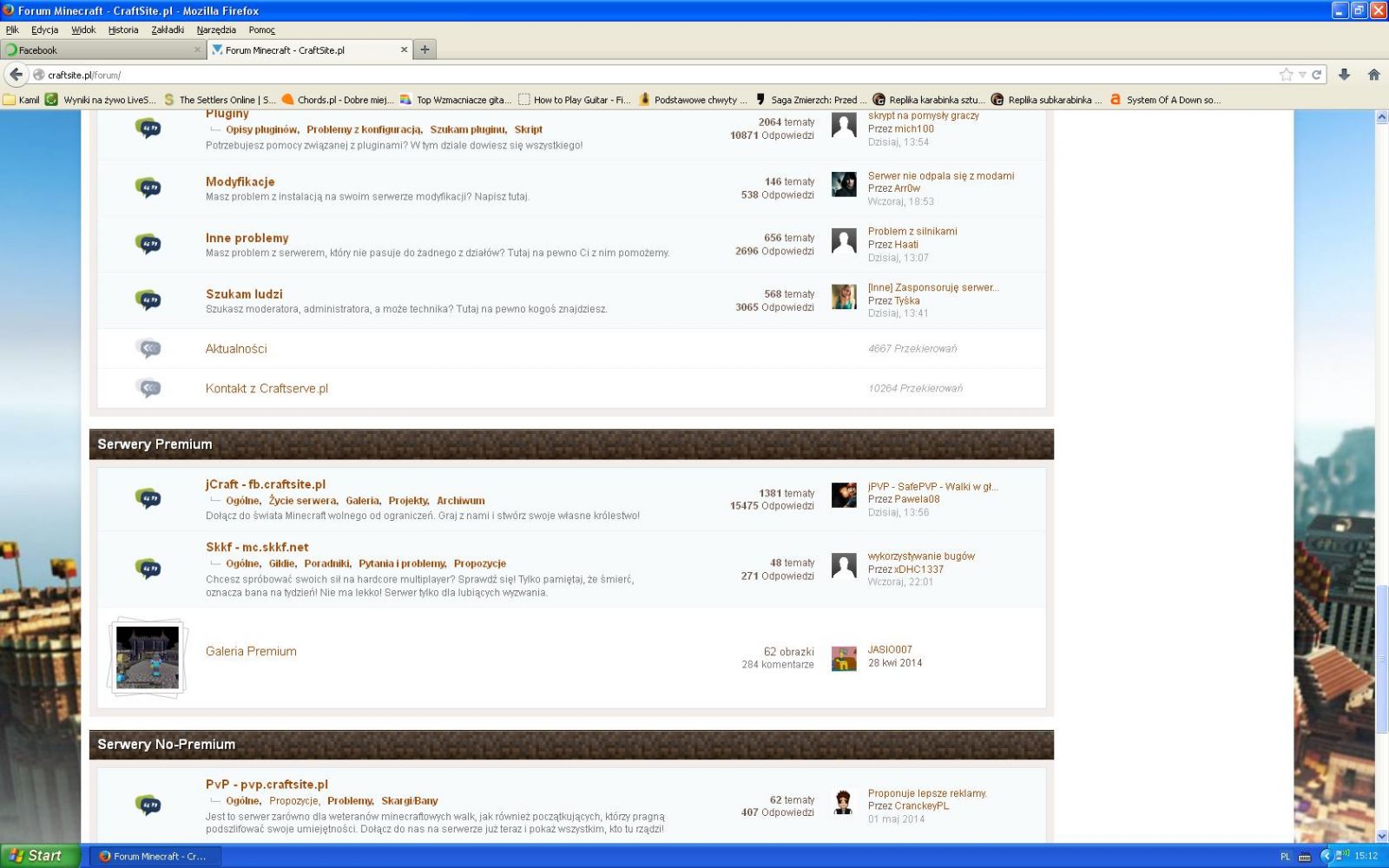1389x868 pixels.
Task: Open the Zakładki menu
Action: point(168,30)
